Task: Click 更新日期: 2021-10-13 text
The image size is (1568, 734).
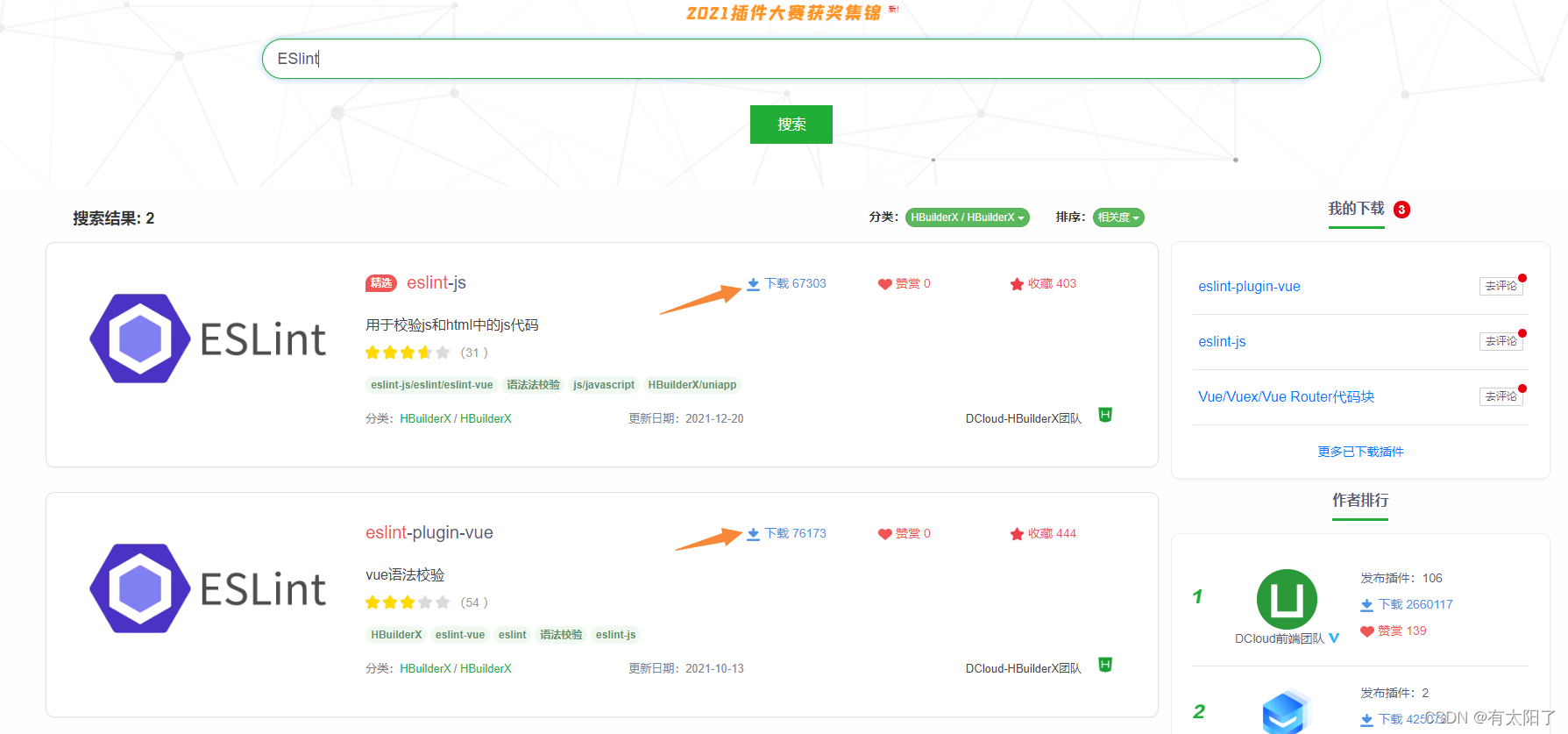Action: click(x=685, y=668)
